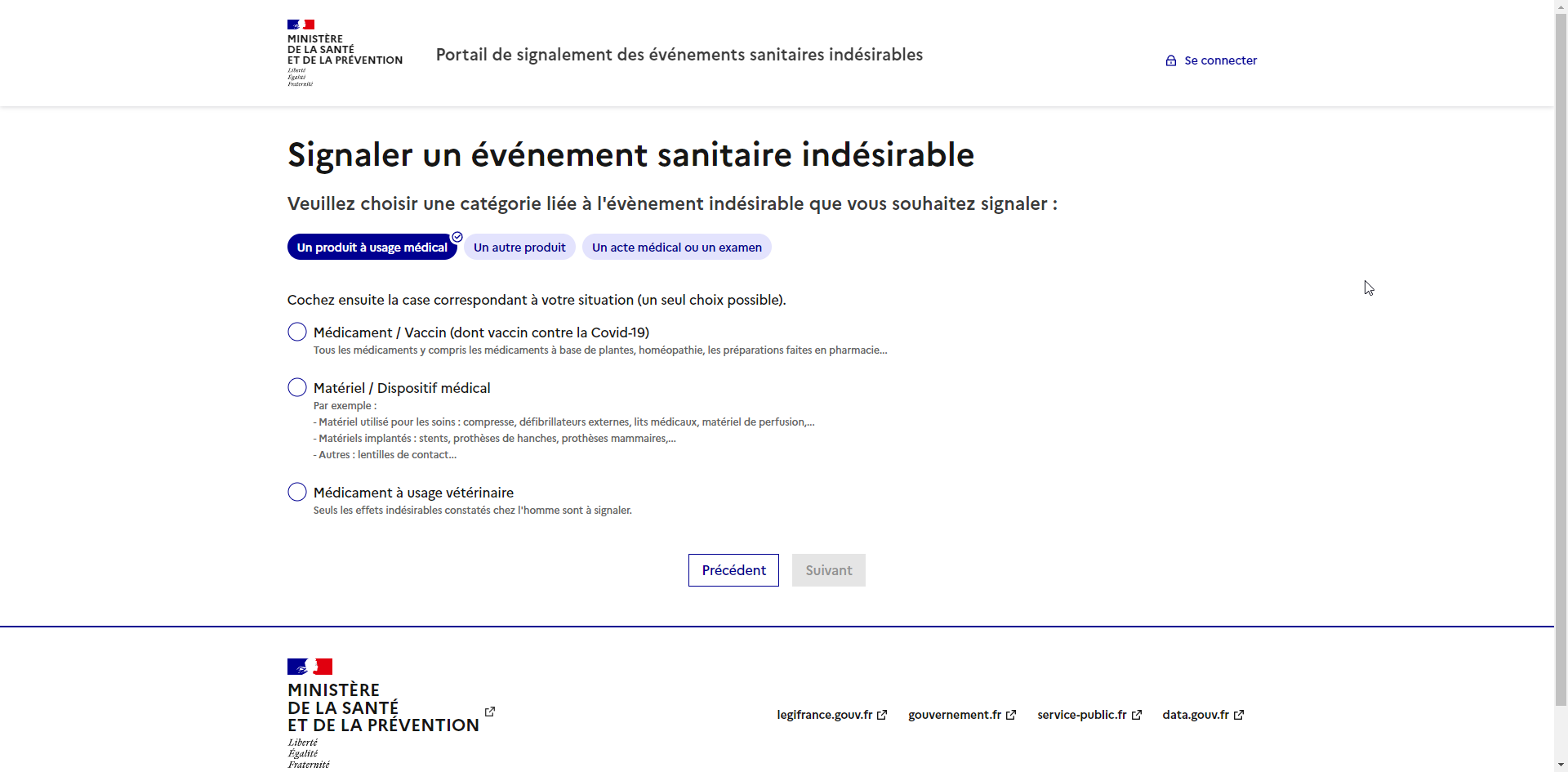
Task: Click the external-link icon next to legifrance.gouv.fr
Action: (882, 715)
